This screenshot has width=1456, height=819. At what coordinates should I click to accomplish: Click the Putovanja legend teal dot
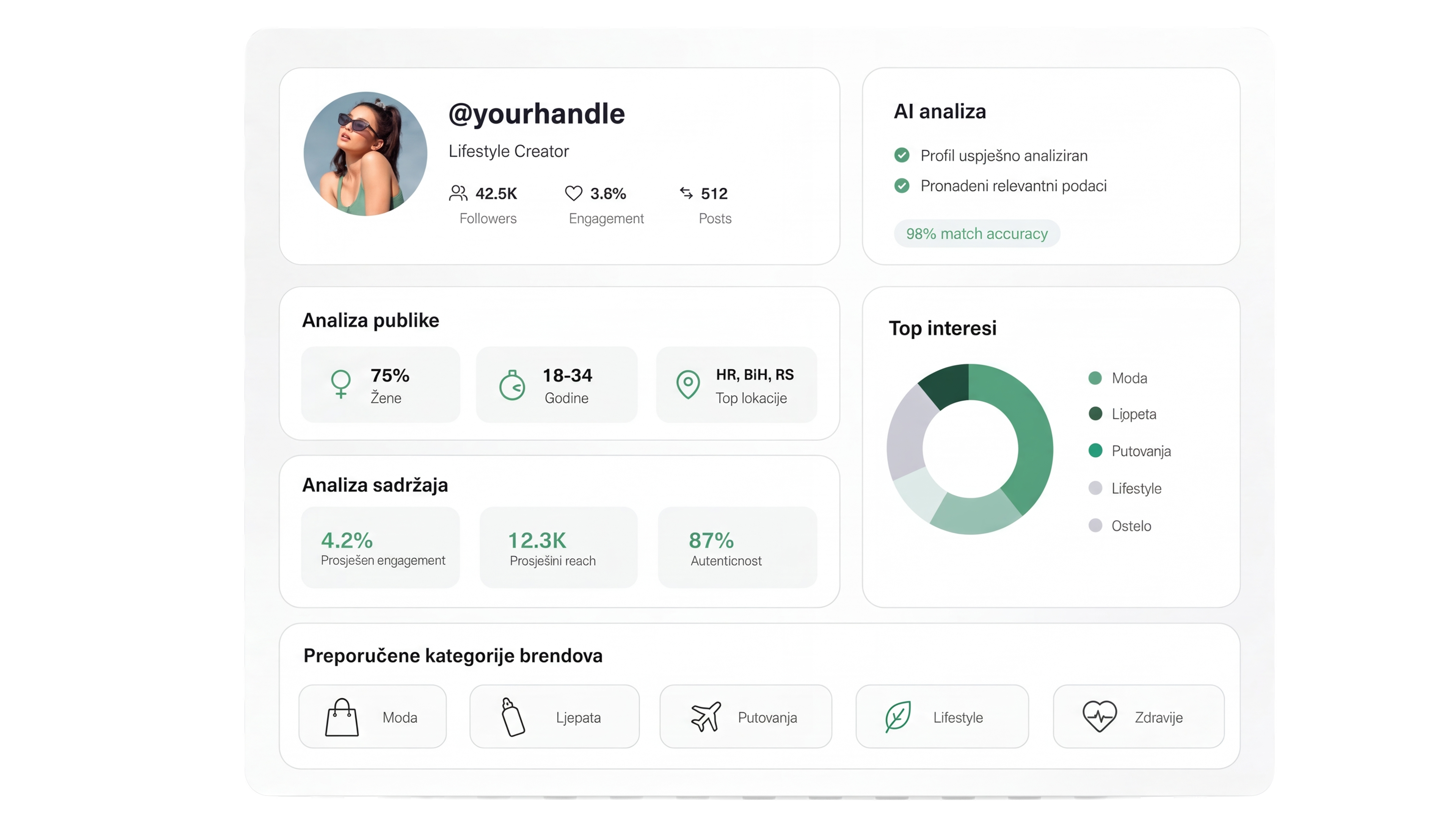(1095, 450)
